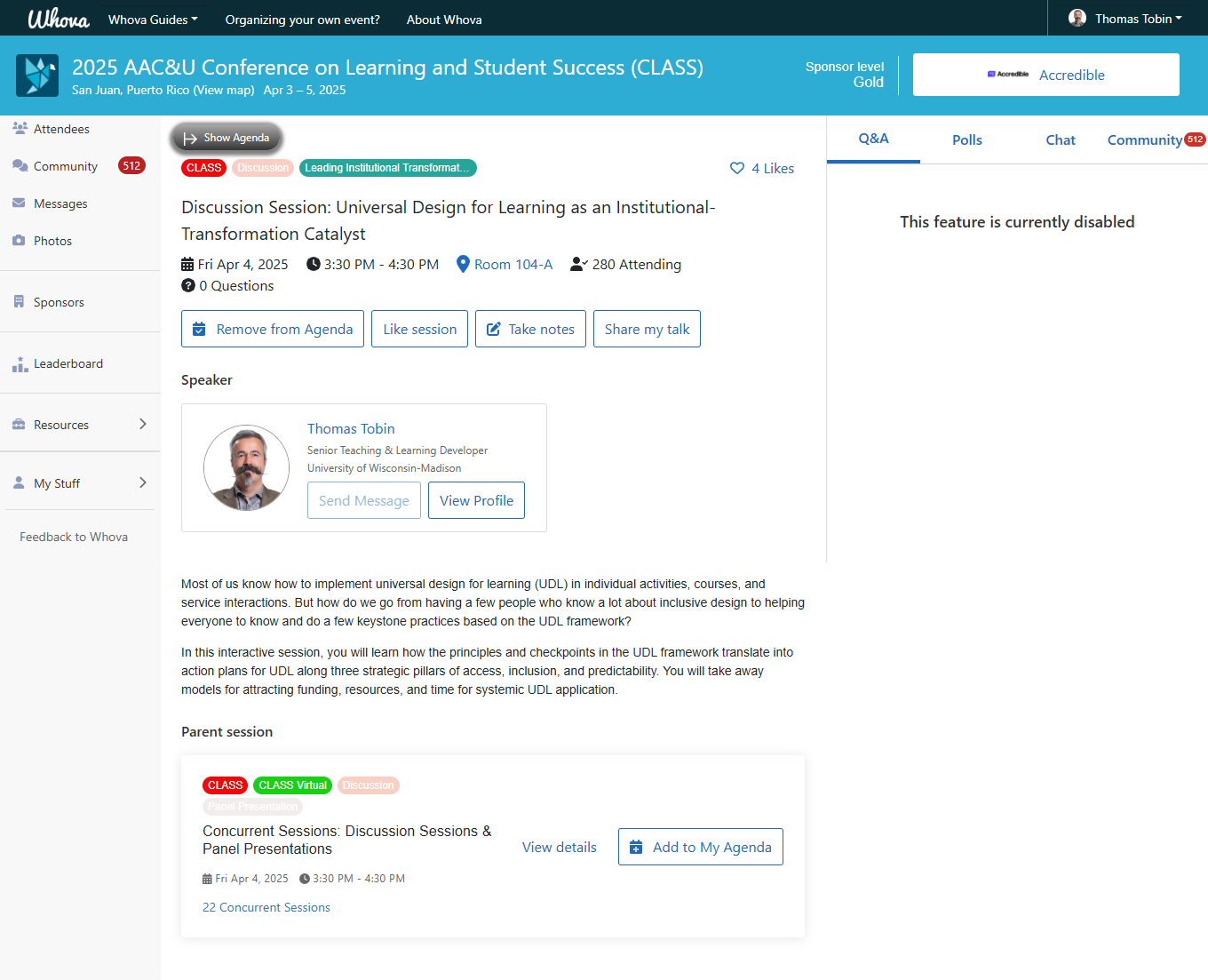Toggle the Like session button
Image resolution: width=1208 pixels, height=980 pixels.
pos(419,329)
